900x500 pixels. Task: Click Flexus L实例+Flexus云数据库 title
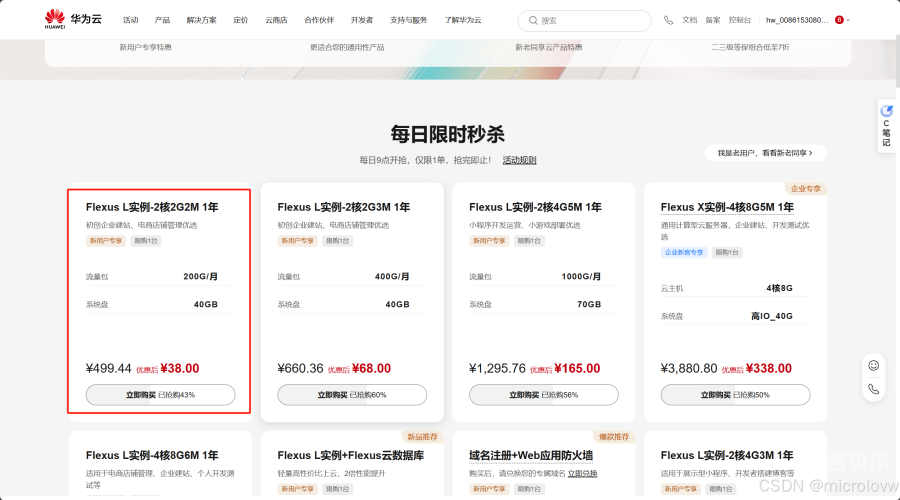[x=351, y=455]
